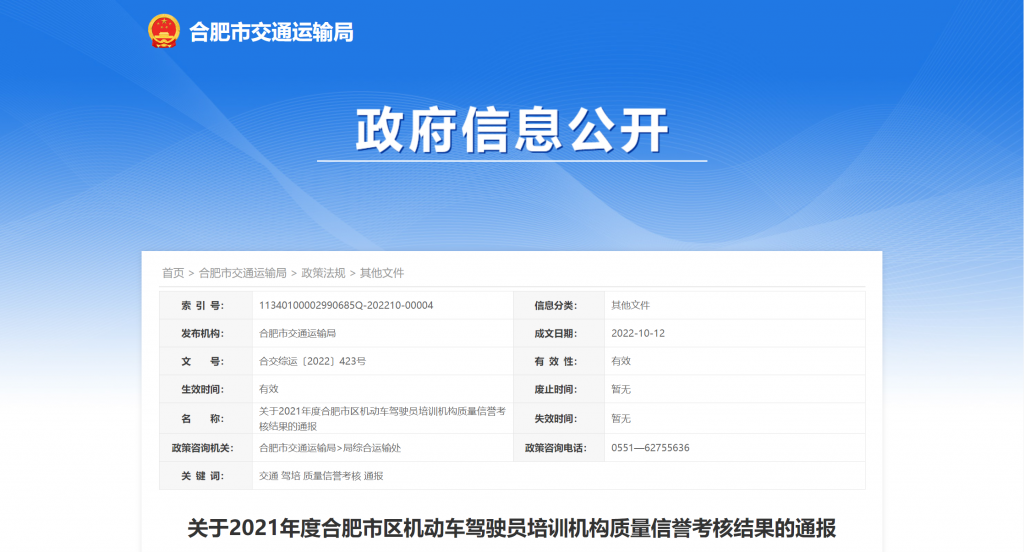Open the 政策法规 breadcrumb link
The width and height of the screenshot is (1024, 552).
(323, 273)
